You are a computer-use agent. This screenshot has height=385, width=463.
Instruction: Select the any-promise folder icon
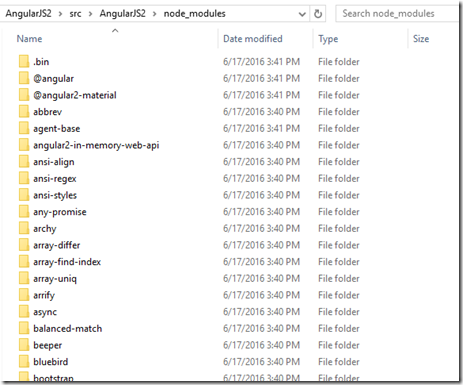point(24,212)
